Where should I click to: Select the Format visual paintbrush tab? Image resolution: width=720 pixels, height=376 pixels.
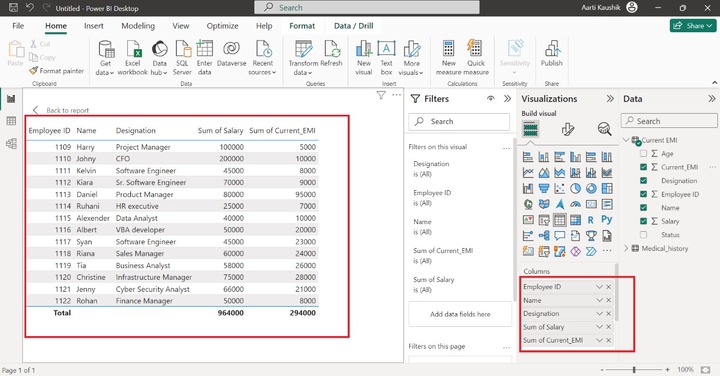(x=568, y=129)
